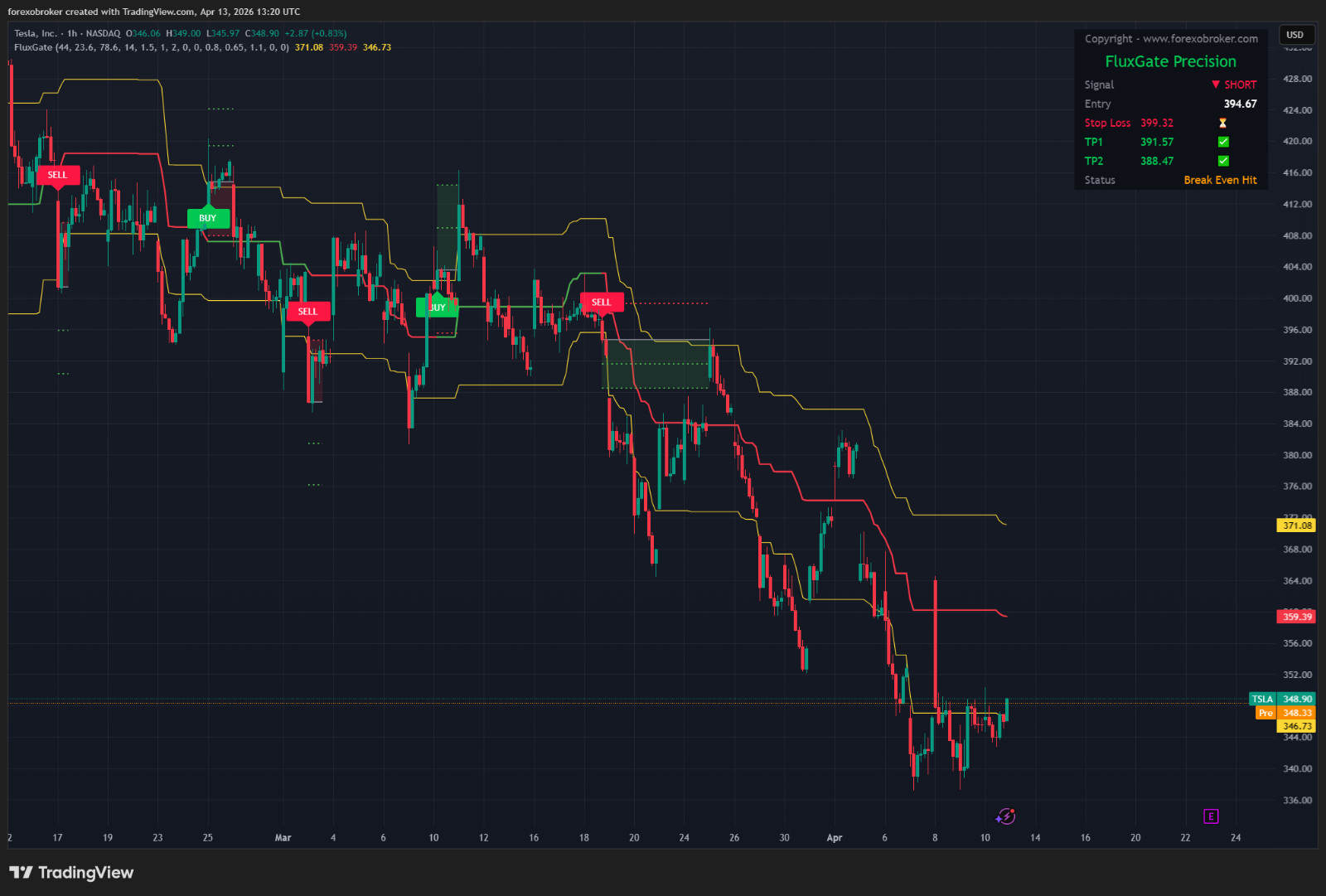Click the Apr label on date axis
Screen dimensions: 1326x896
click(x=835, y=838)
